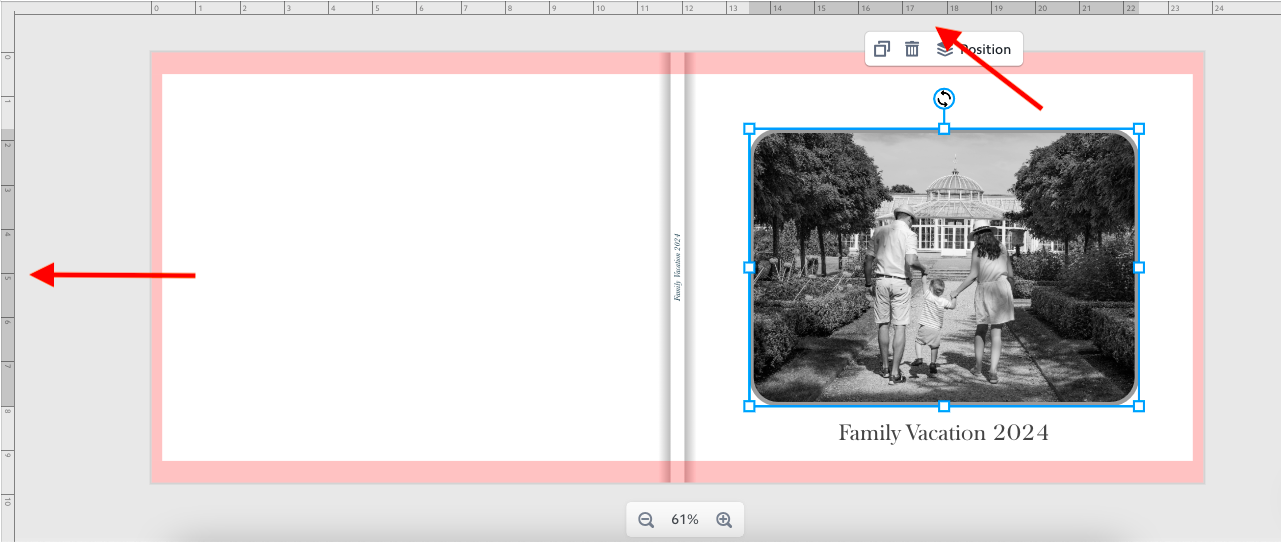
Task: Click the top-right resize handle of photo
Action: tap(1138, 129)
